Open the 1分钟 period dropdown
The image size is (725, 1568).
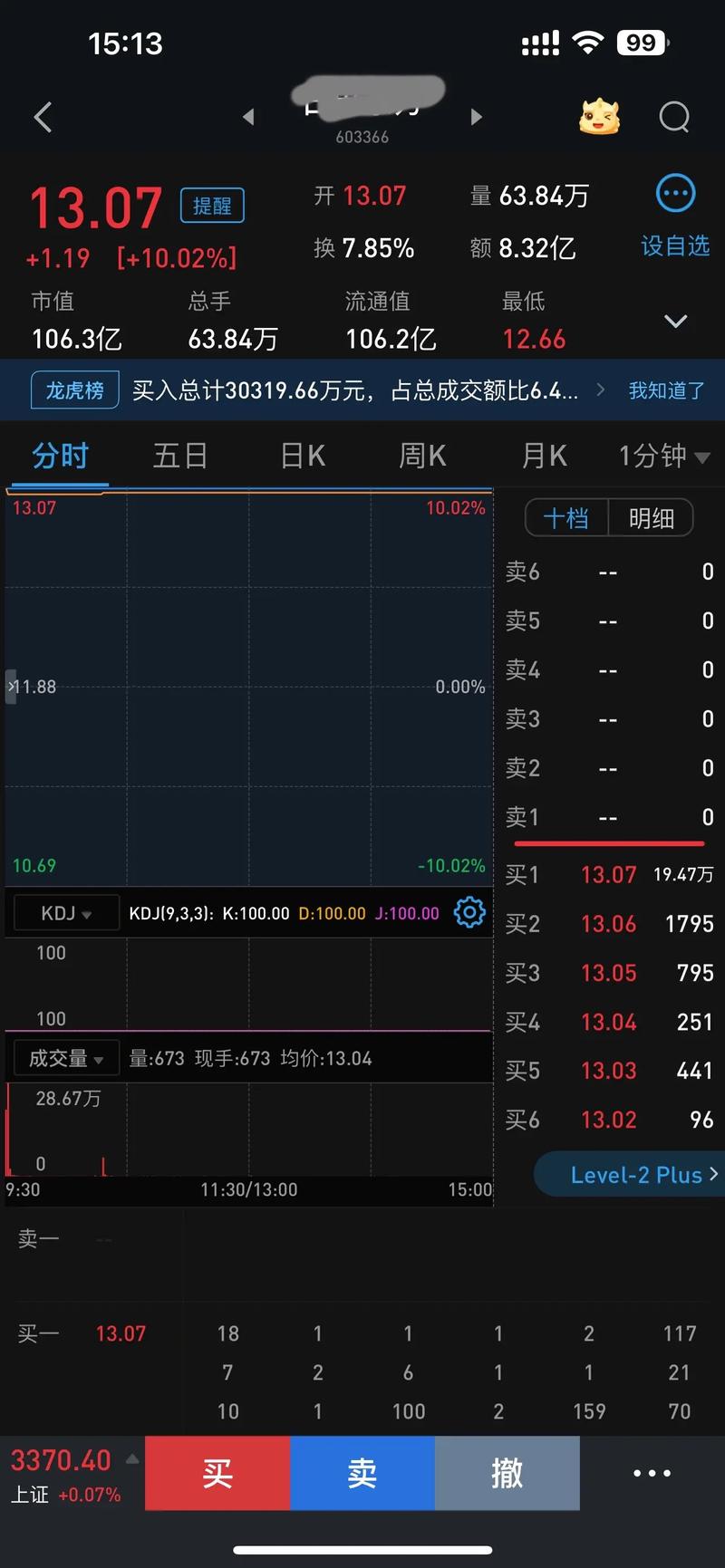(664, 456)
